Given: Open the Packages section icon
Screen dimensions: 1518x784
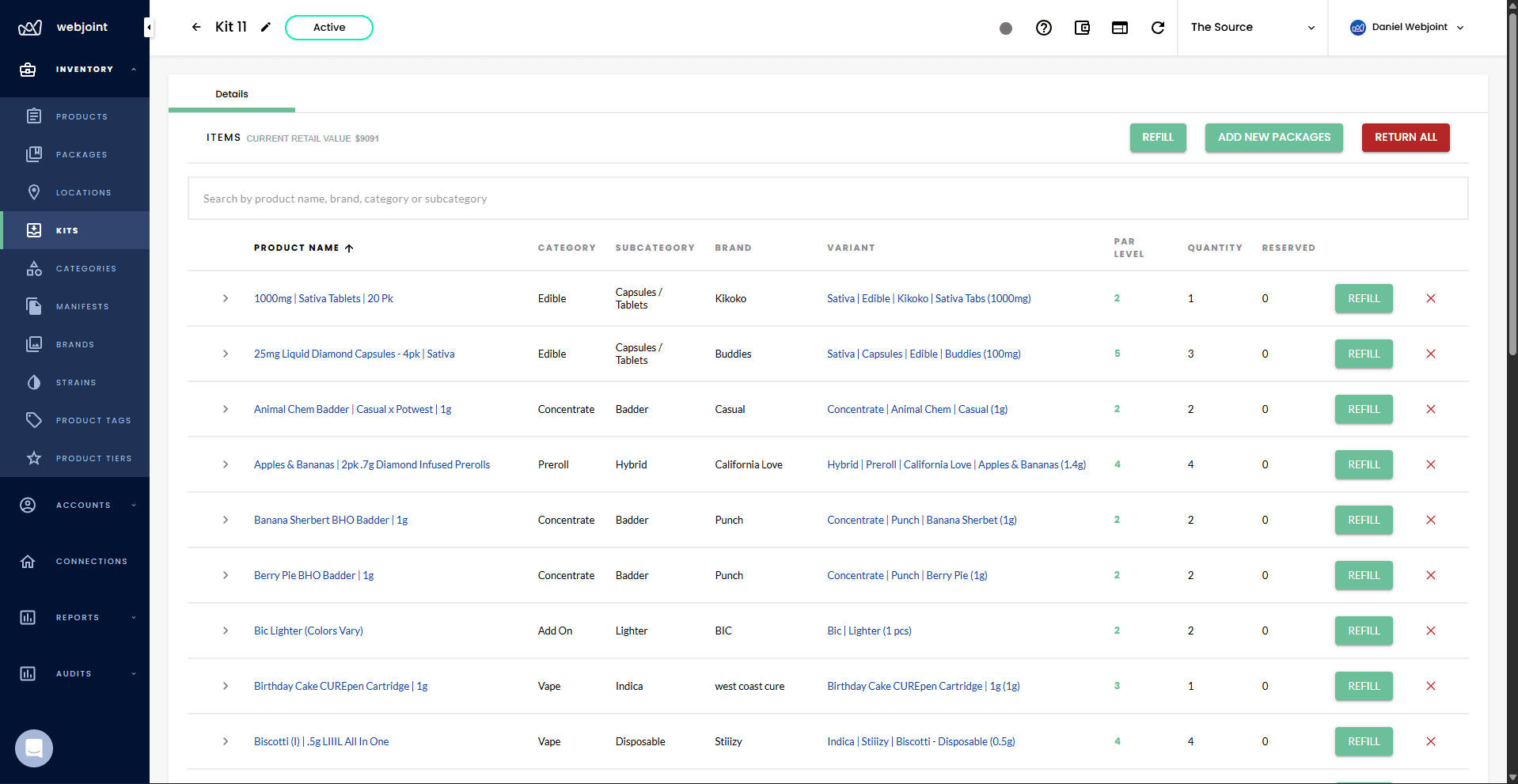Looking at the screenshot, I should tap(34, 153).
